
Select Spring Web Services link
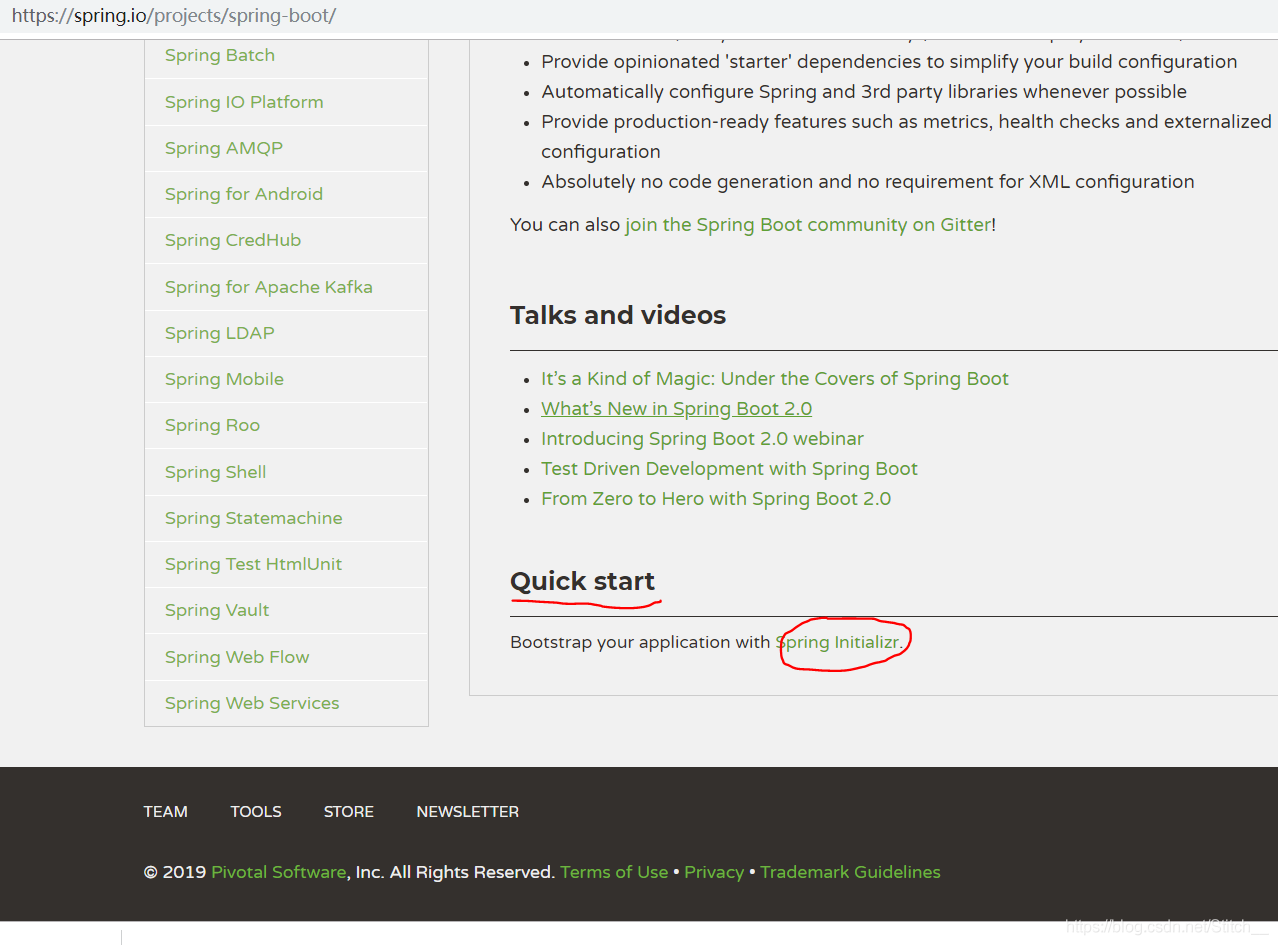252,703
